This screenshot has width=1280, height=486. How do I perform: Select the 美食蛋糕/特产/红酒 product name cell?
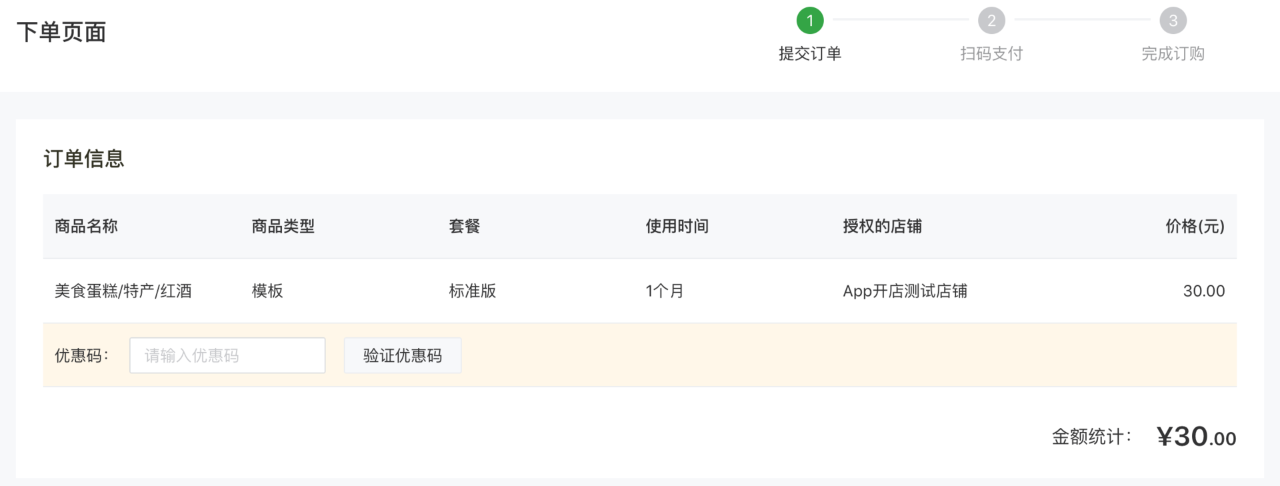click(123, 291)
